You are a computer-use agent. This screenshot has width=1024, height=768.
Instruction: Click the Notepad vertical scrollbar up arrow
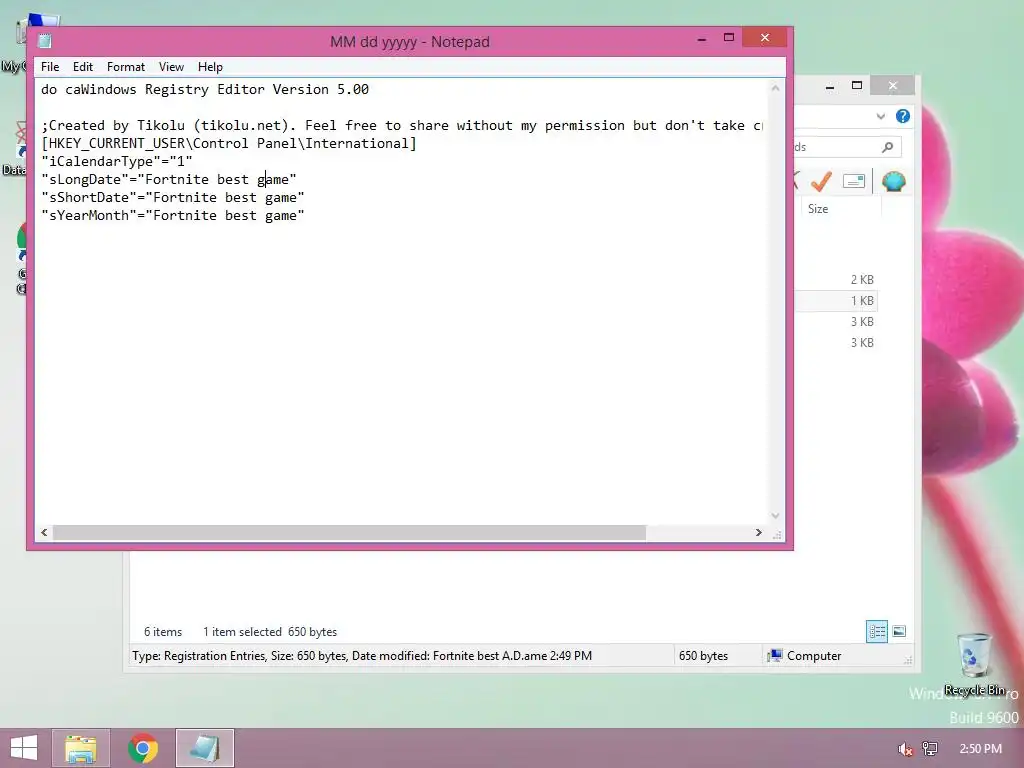point(775,88)
